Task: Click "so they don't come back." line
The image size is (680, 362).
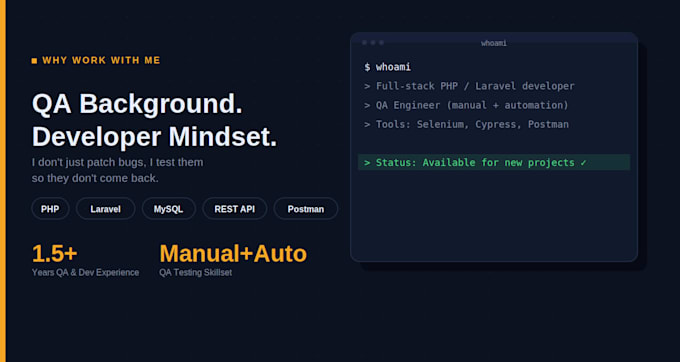Action: 95,178
